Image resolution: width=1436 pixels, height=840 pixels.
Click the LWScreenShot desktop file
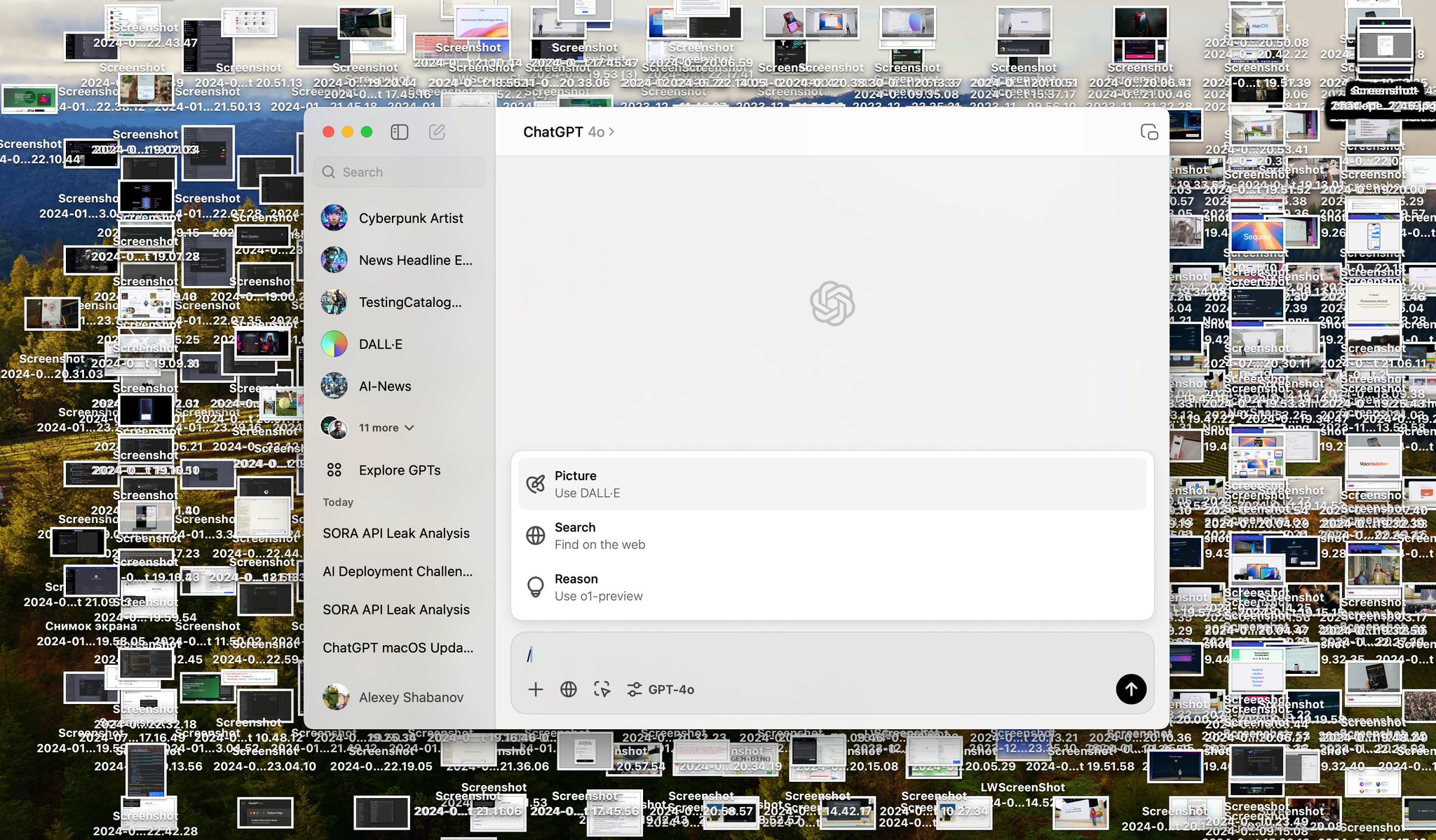click(x=1022, y=787)
